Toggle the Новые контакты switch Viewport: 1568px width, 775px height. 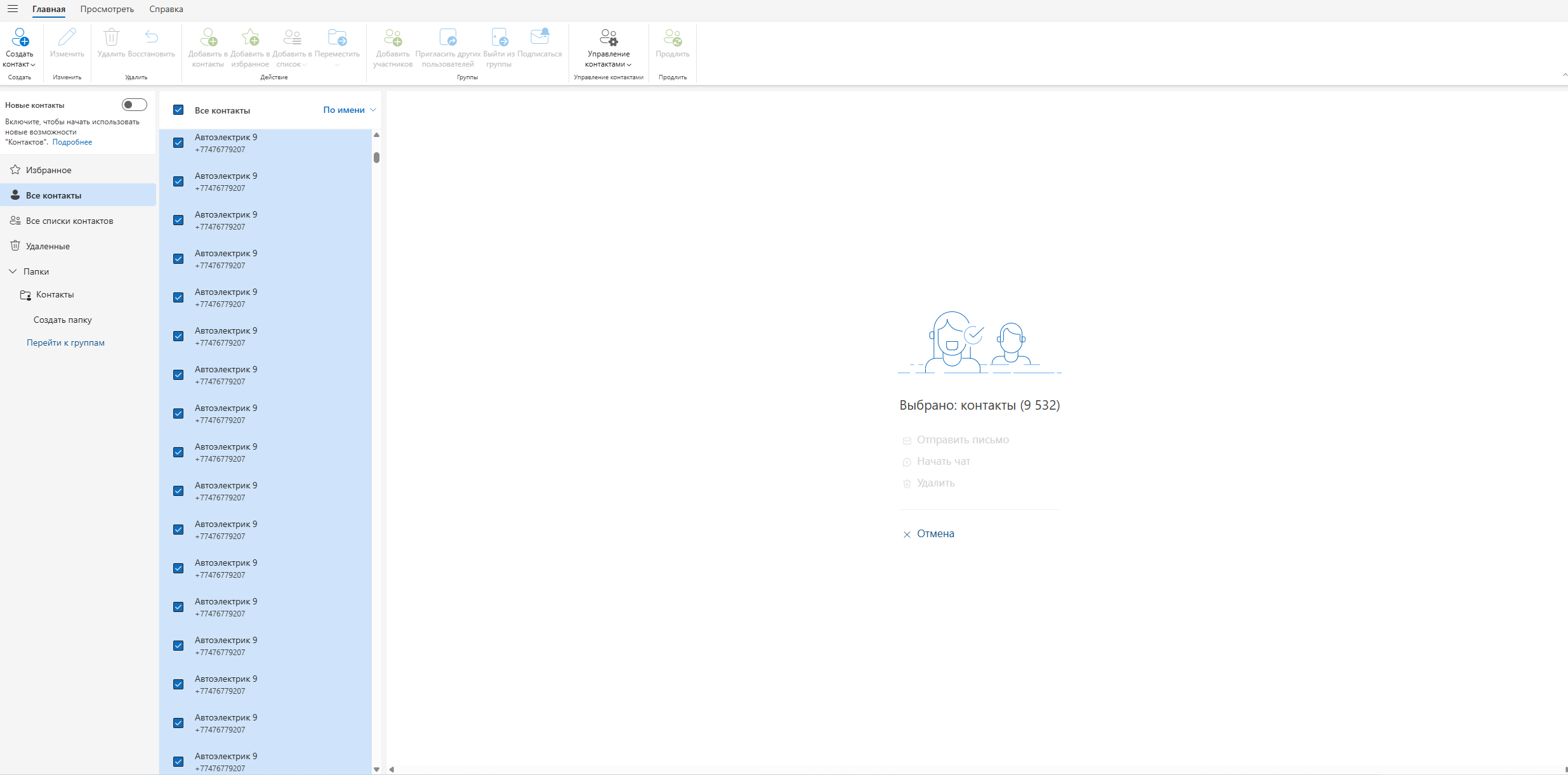click(x=135, y=105)
